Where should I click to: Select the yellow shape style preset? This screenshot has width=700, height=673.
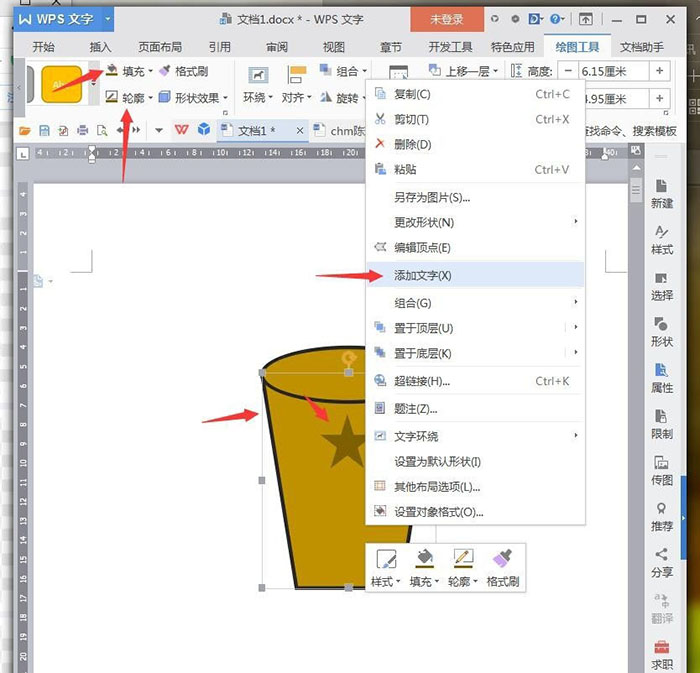(x=62, y=84)
